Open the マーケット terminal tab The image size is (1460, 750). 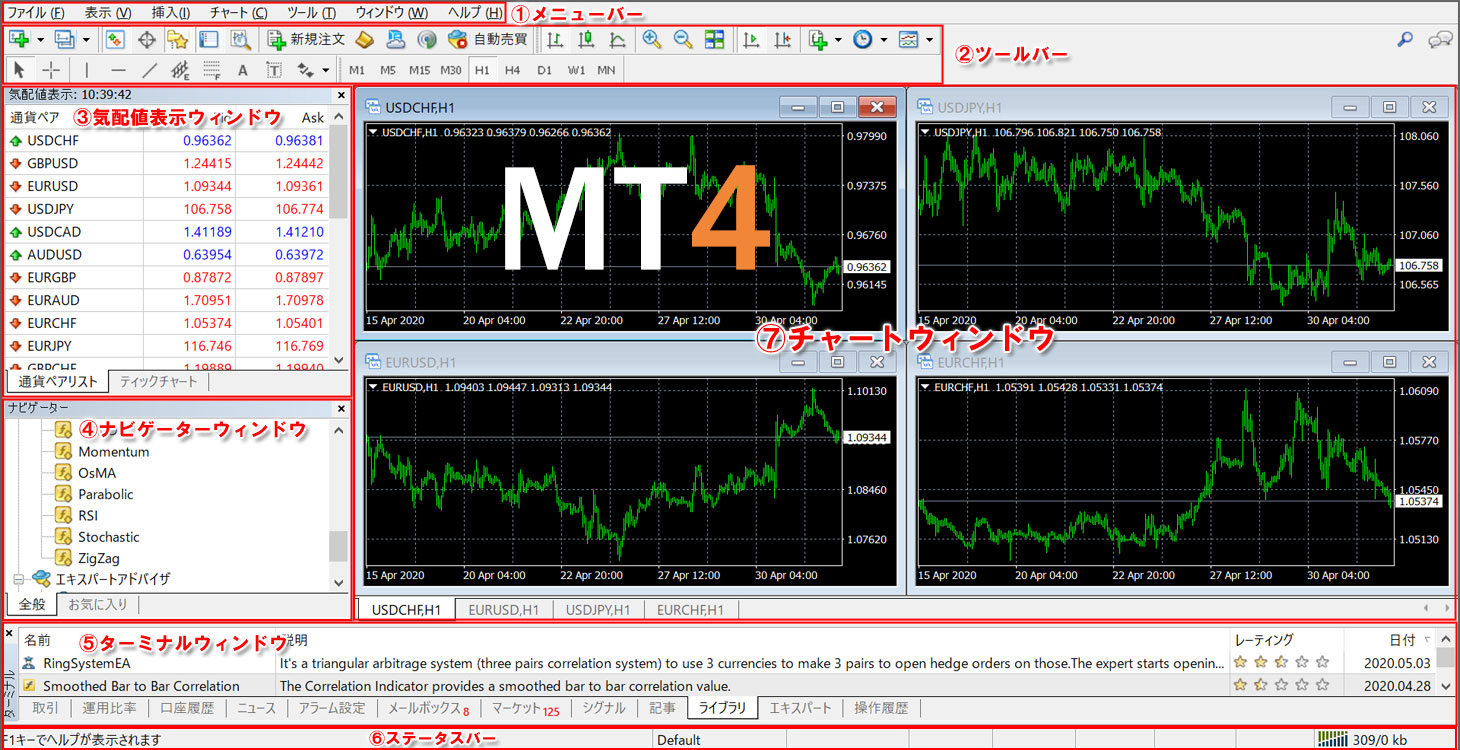(x=525, y=708)
